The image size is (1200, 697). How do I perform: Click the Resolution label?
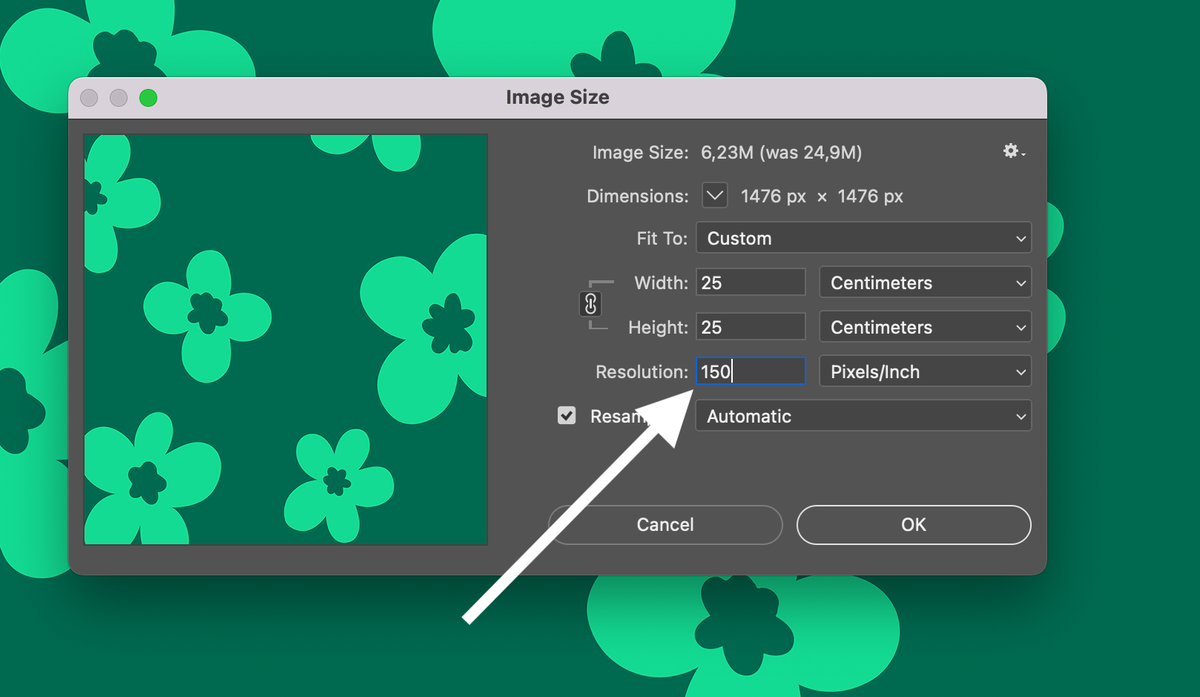(x=641, y=372)
